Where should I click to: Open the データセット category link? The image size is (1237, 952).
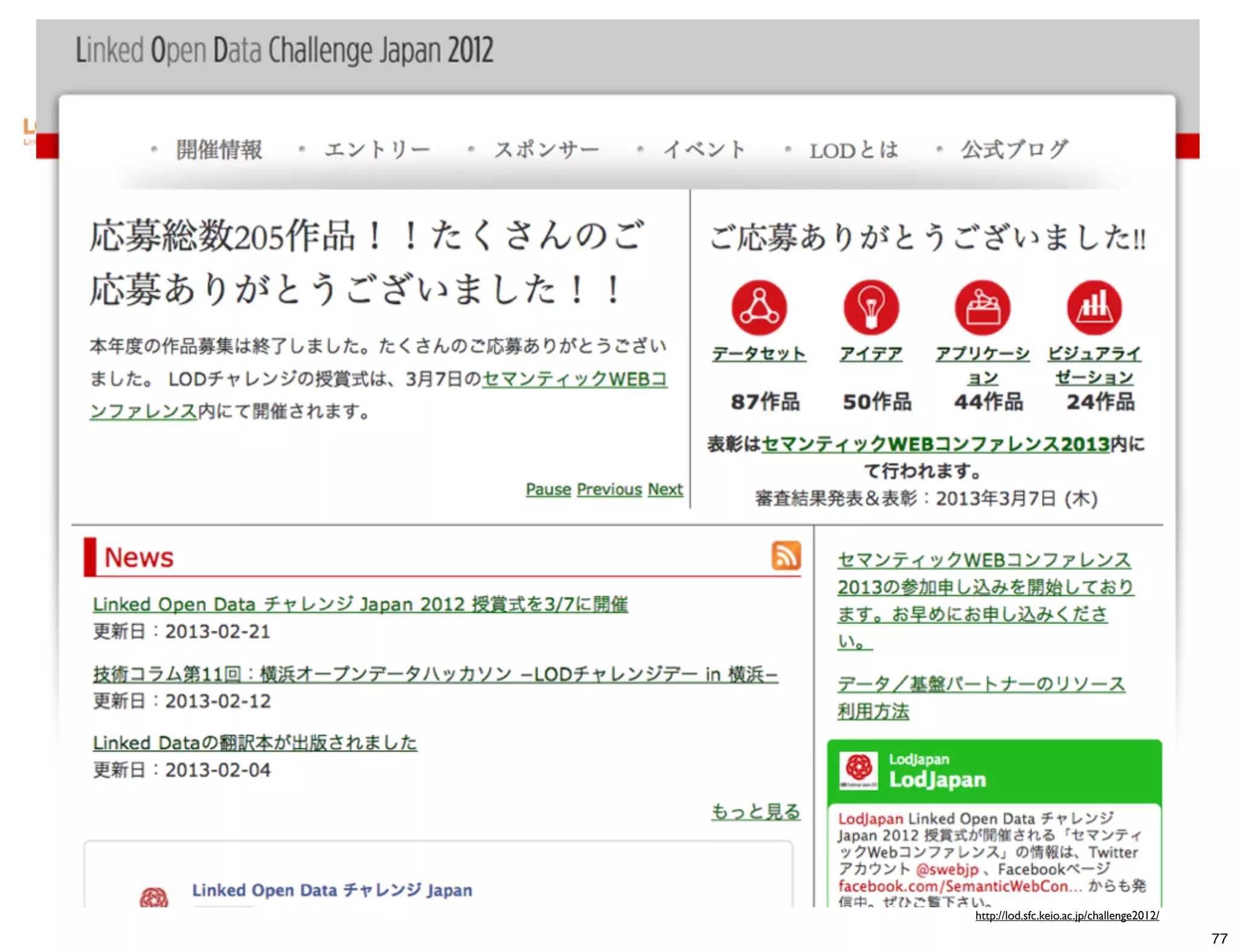pyautogui.click(x=759, y=353)
